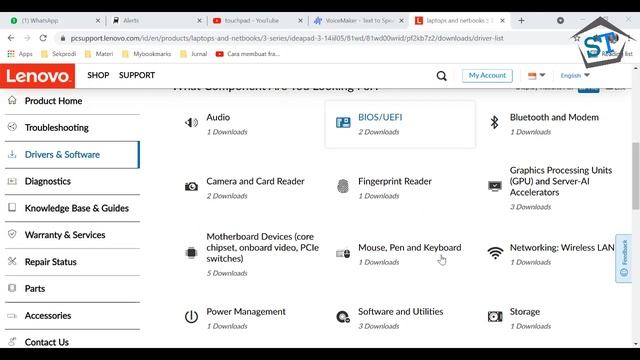
Task: Open Networking: Wireless LAN link
Action: [x=562, y=247]
